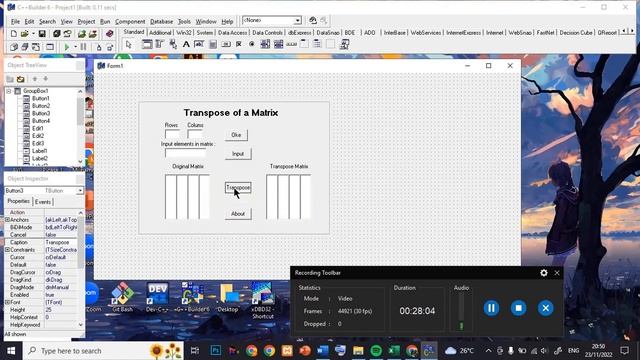Viewport: 640px width, 360px height.
Task: Expand the Constraints property
Action: coord(7,249)
